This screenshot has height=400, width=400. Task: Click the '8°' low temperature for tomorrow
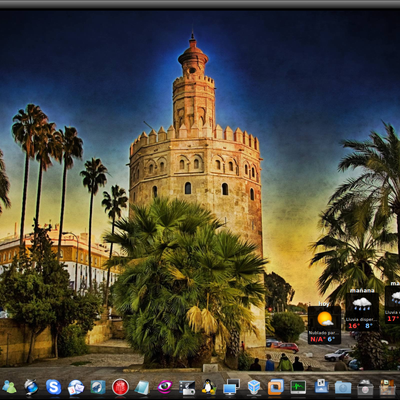[369, 326]
